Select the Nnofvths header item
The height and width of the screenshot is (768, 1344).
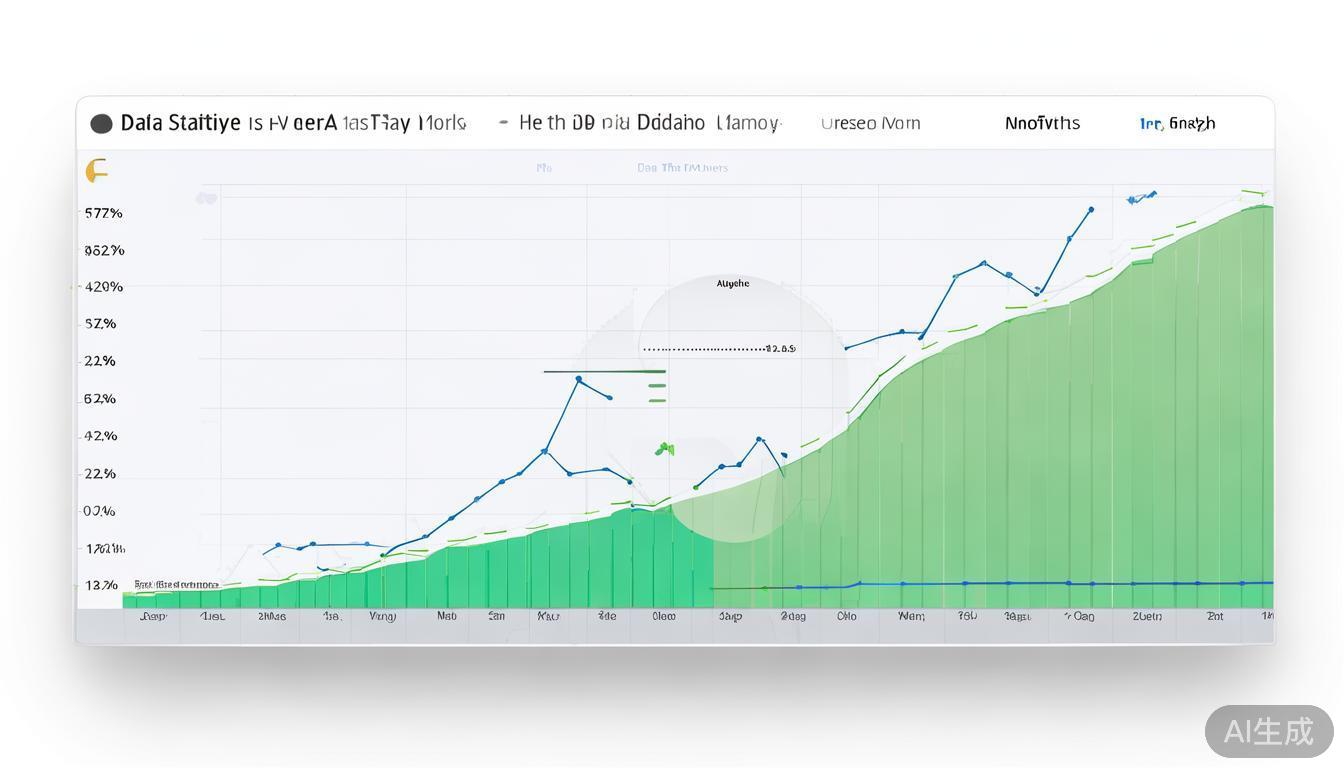(1042, 123)
